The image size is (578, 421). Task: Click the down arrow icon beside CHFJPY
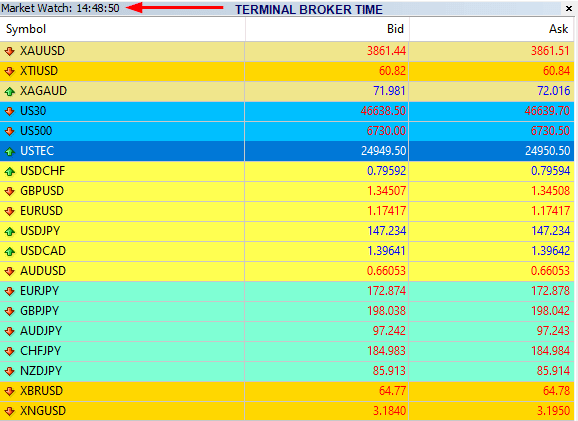point(10,351)
